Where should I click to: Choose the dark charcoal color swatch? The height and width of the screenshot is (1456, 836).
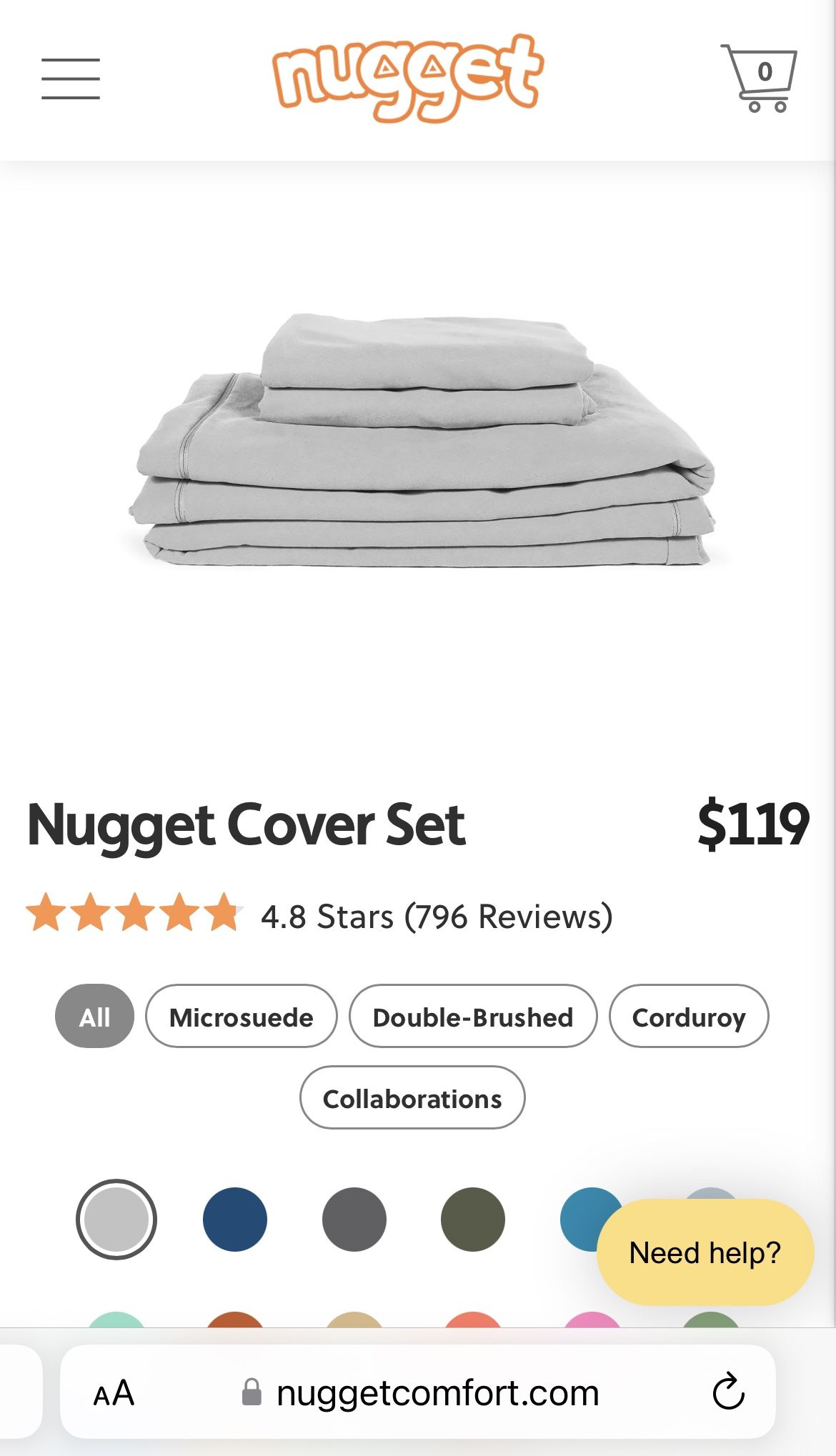point(354,1220)
